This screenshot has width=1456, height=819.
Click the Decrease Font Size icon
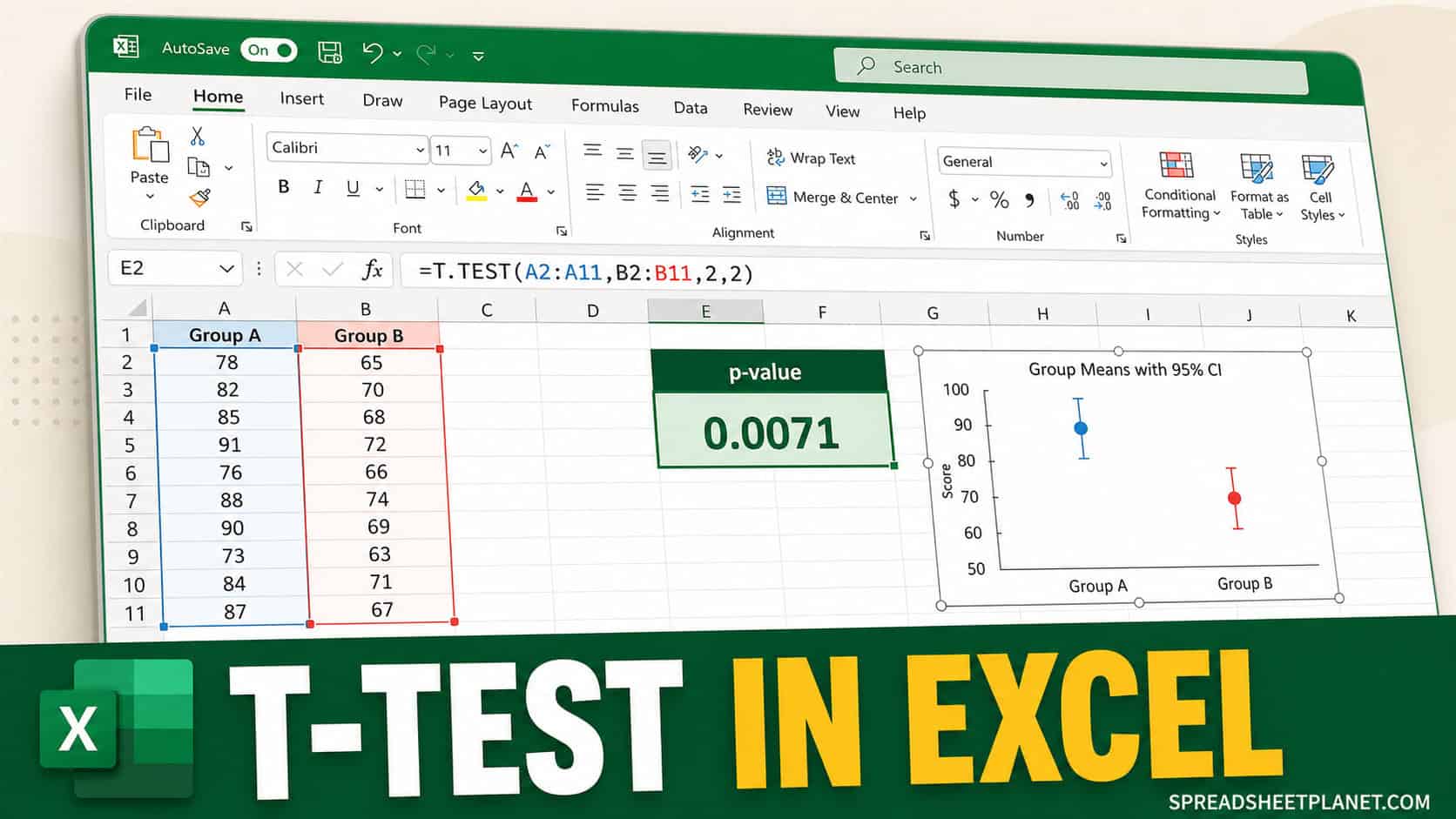pyautogui.click(x=543, y=152)
